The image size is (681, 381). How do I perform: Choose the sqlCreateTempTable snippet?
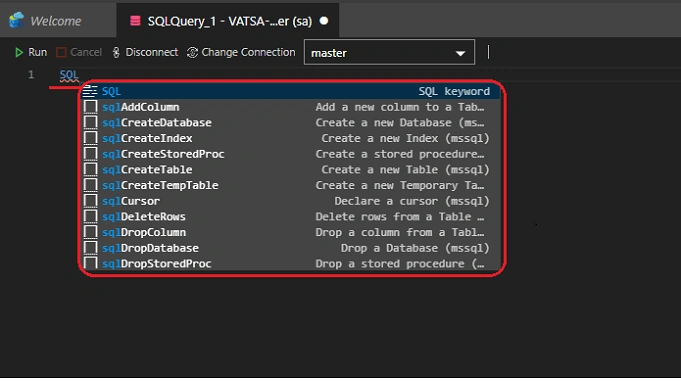click(291, 185)
